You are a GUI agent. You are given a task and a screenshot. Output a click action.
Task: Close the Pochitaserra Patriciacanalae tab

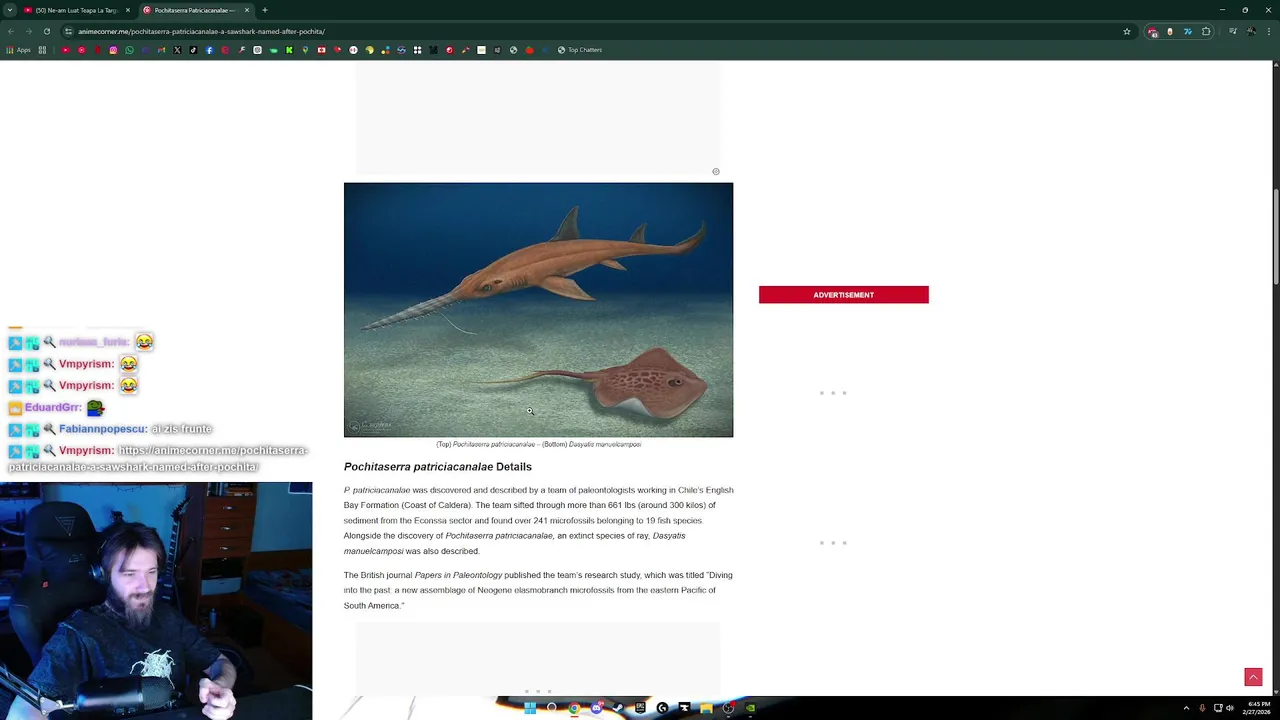tap(247, 10)
